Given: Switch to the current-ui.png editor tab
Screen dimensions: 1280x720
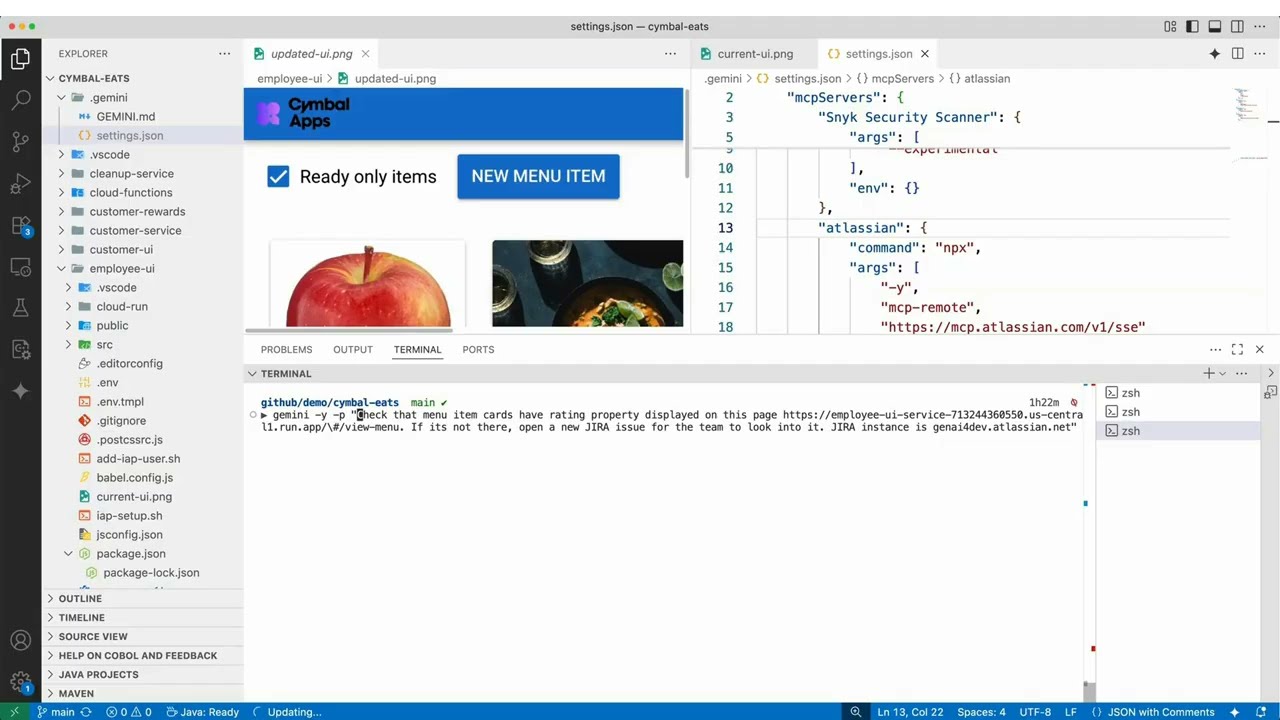Looking at the screenshot, I should 754,54.
